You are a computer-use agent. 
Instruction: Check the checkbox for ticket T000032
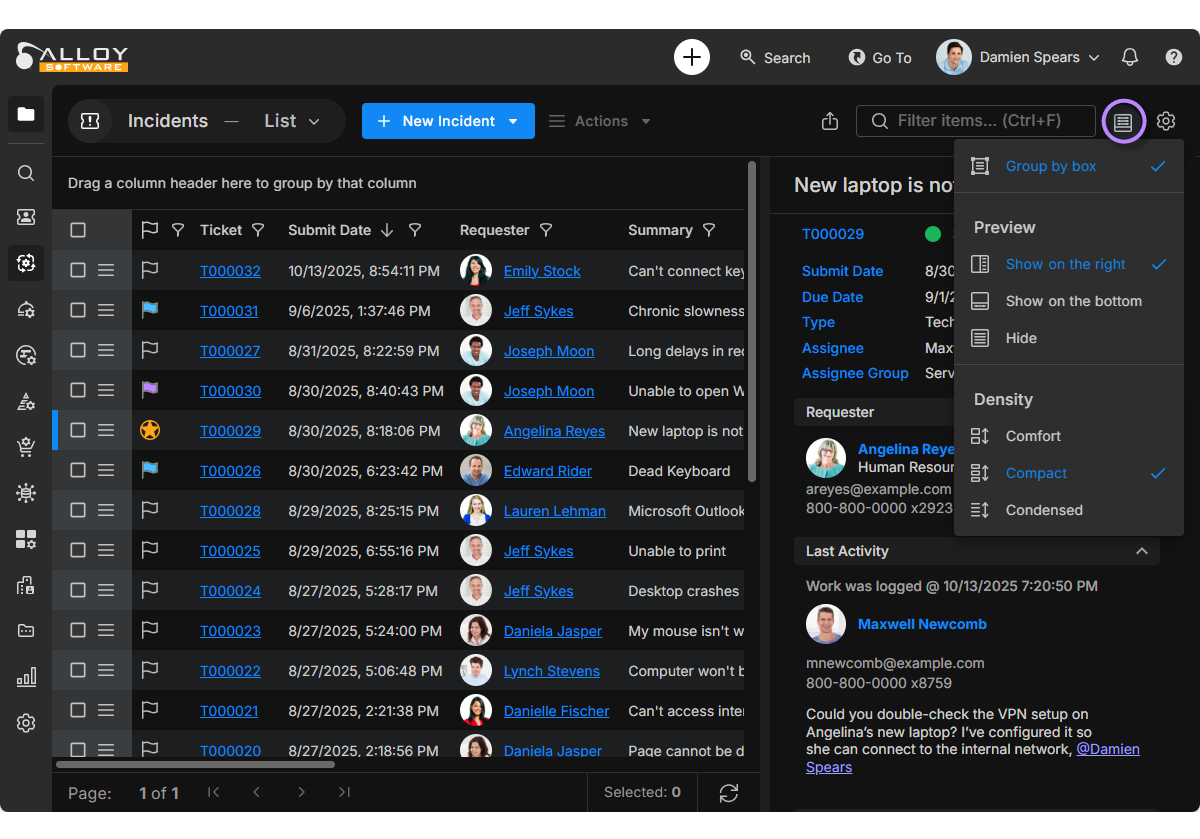click(x=78, y=270)
